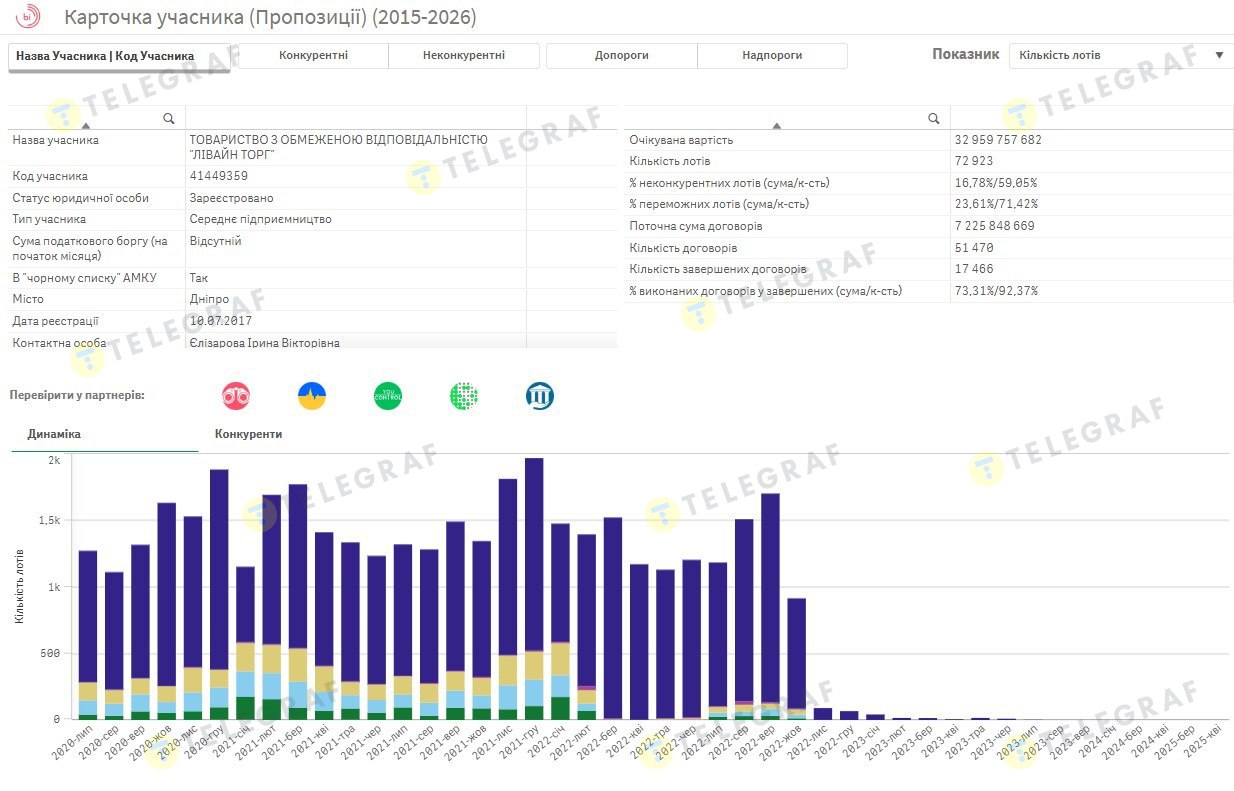Click the search icon in the right table header
1234x791 pixels.
934,118
